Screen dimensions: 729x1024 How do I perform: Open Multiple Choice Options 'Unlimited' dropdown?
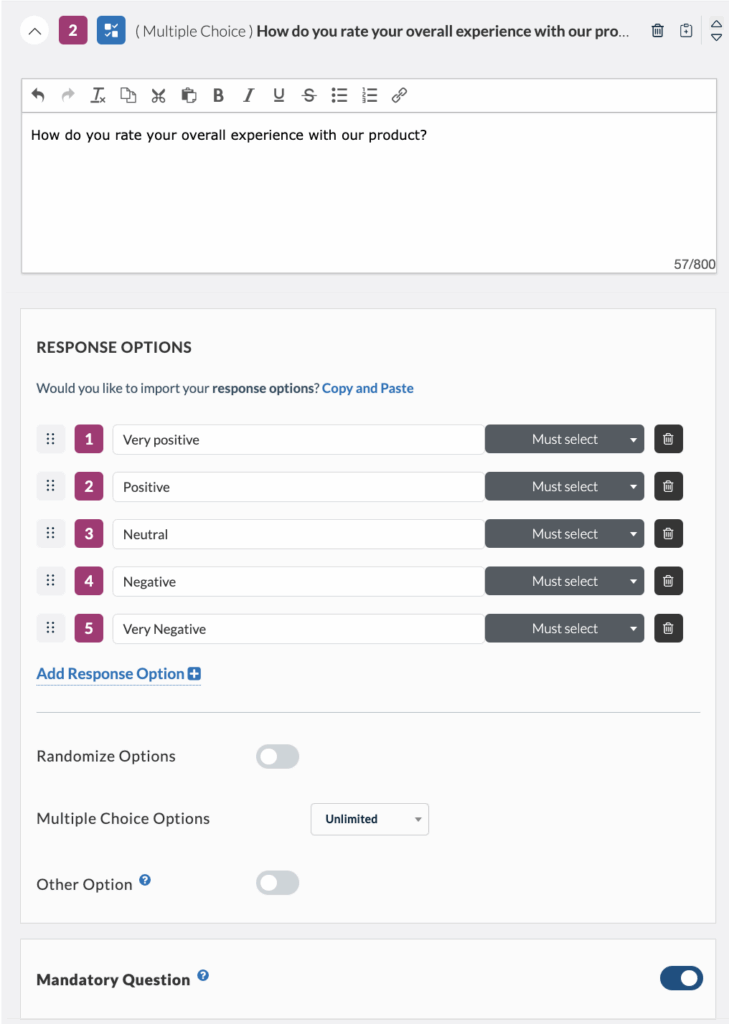click(369, 819)
